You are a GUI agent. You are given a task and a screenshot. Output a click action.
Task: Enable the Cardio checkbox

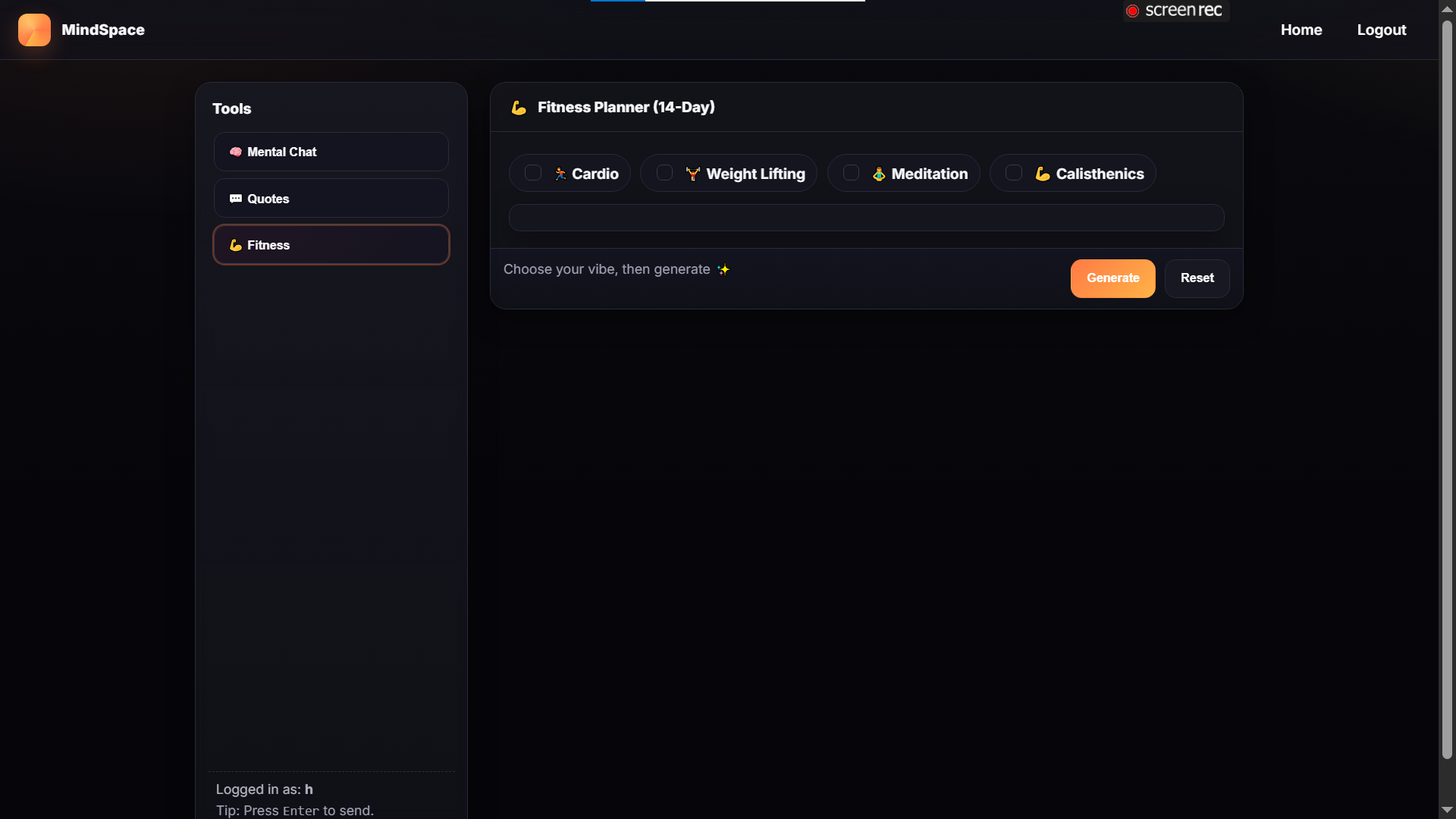(533, 173)
